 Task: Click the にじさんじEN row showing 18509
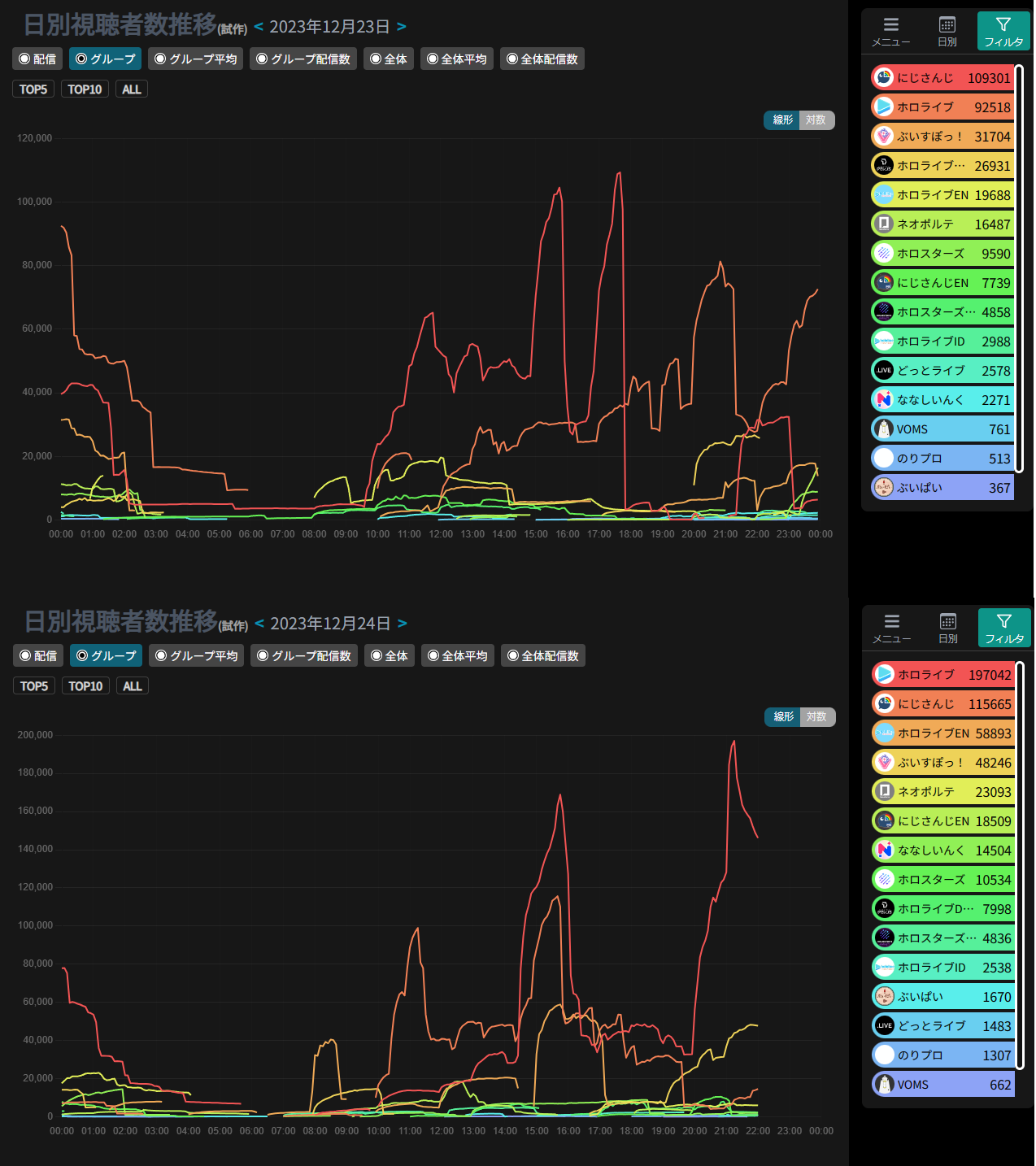943,820
